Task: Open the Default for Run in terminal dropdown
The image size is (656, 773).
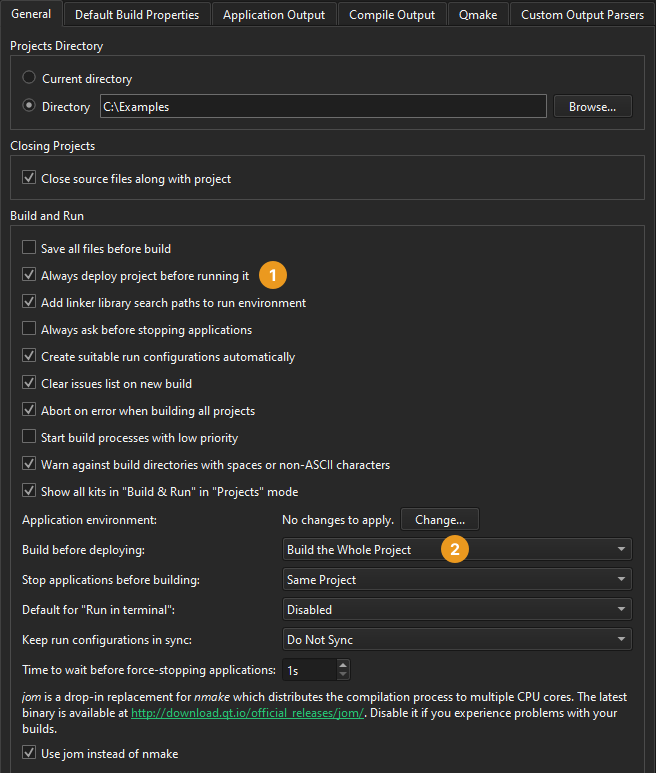Action: pos(458,610)
